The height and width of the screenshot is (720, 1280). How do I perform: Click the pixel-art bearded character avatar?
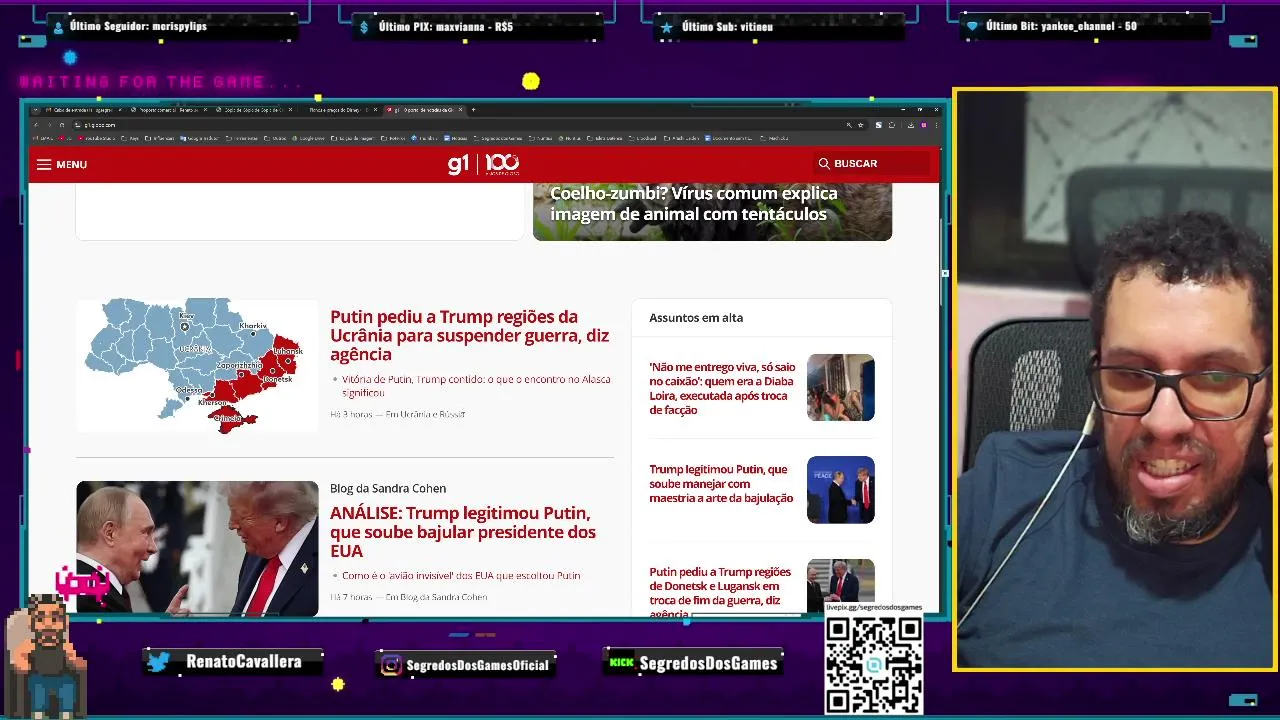(x=45, y=655)
